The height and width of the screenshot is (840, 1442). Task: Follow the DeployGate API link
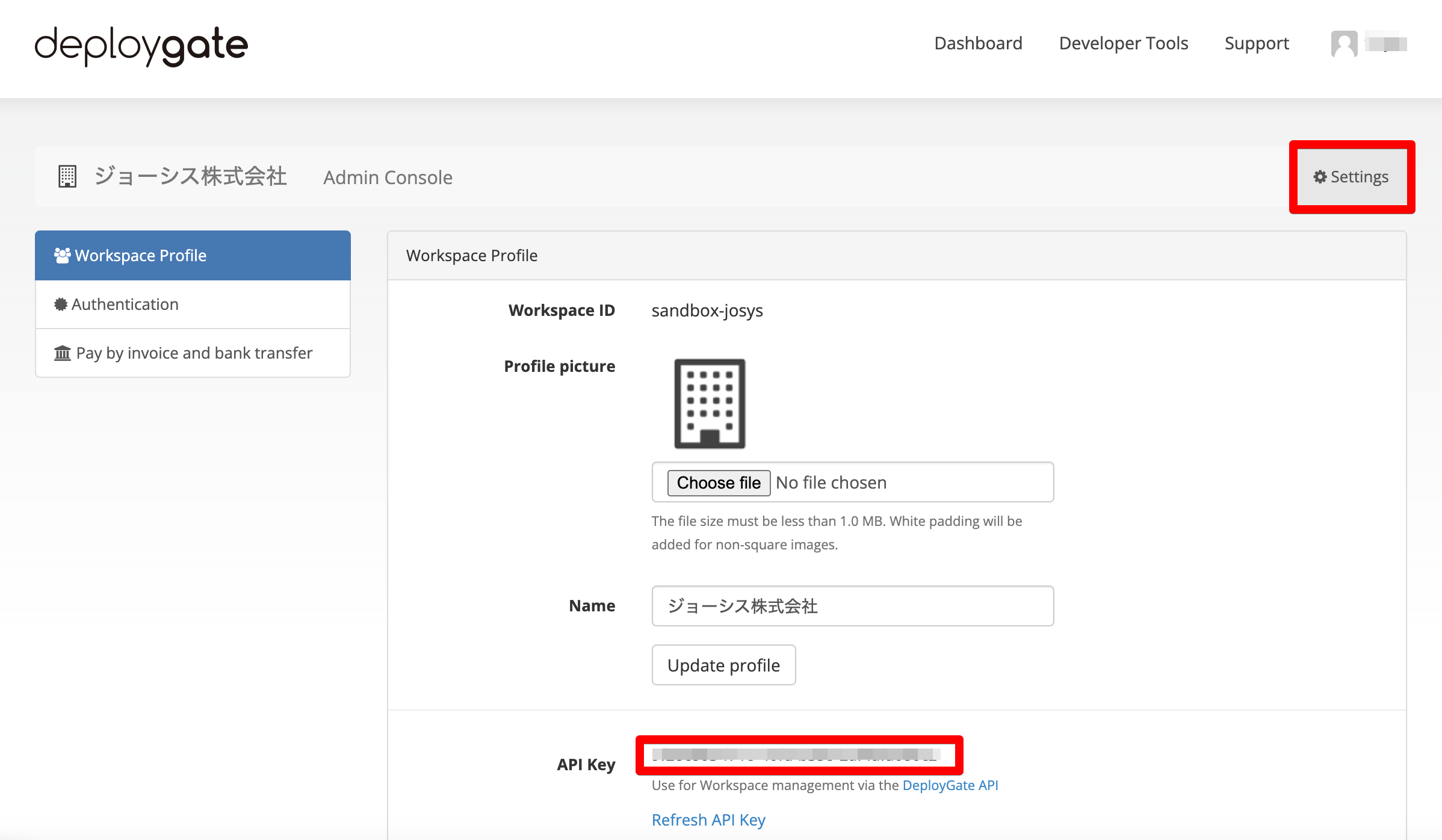(950, 785)
